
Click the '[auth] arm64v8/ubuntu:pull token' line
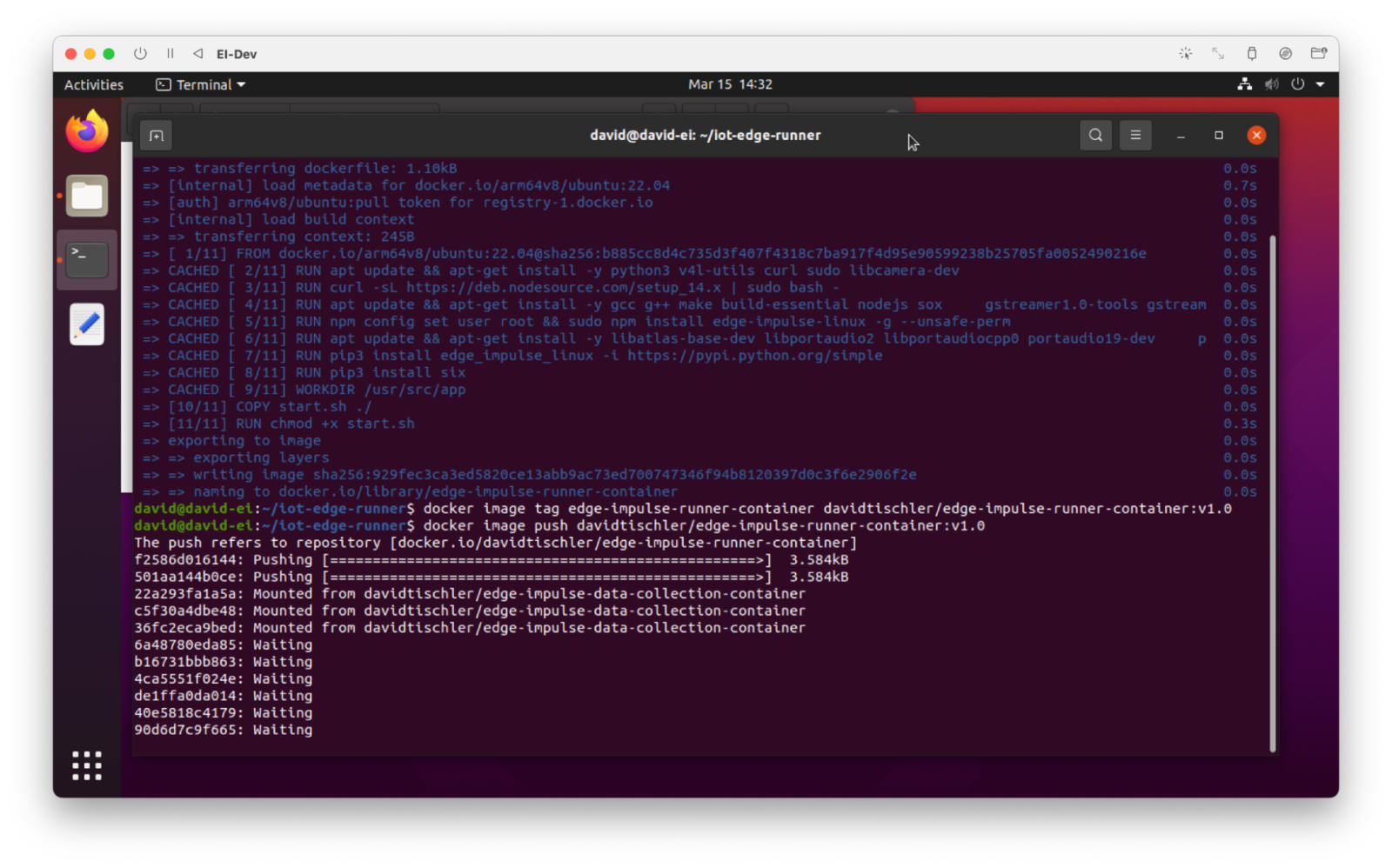[398, 203]
